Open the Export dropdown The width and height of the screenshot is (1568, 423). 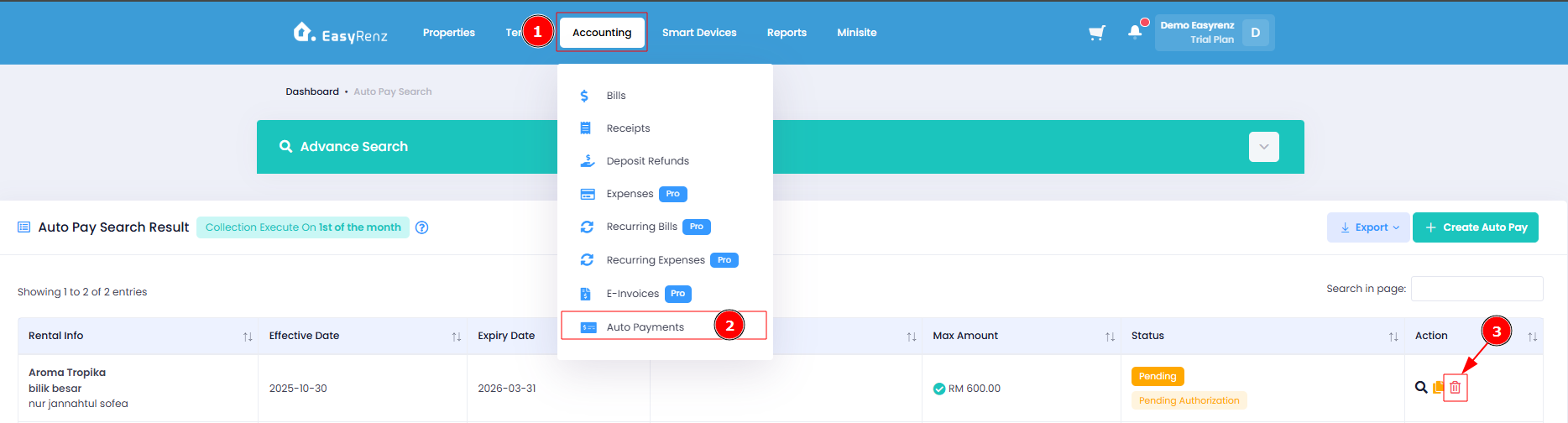coord(1368,227)
